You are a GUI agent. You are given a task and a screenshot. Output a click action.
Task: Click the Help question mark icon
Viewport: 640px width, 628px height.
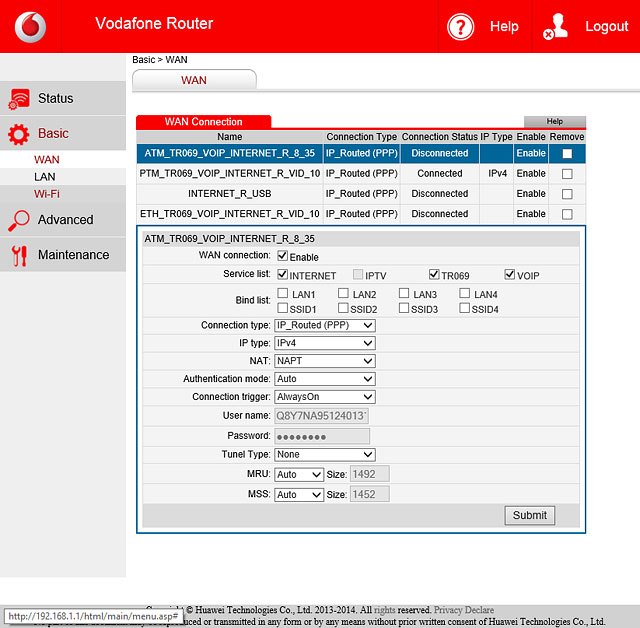tap(460, 27)
